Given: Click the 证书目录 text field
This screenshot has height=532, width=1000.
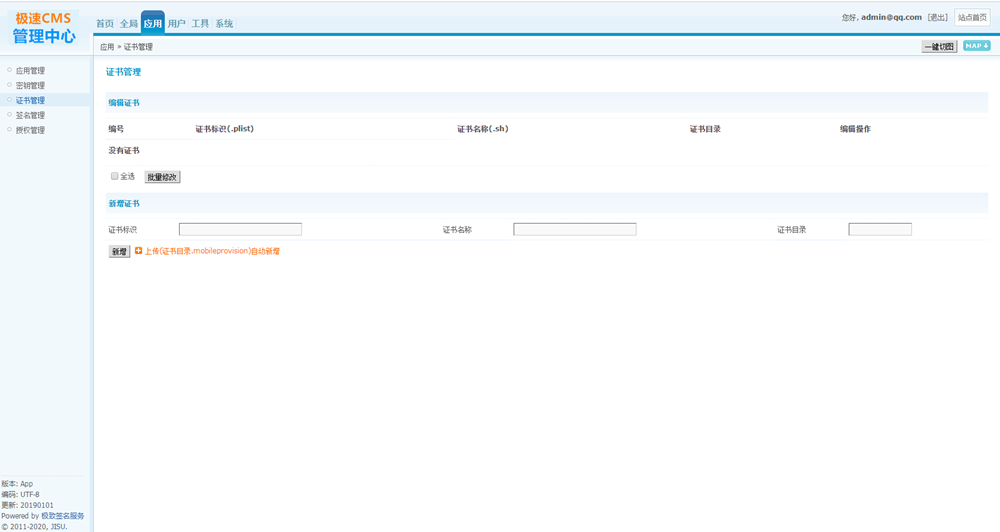Looking at the screenshot, I should (880, 230).
